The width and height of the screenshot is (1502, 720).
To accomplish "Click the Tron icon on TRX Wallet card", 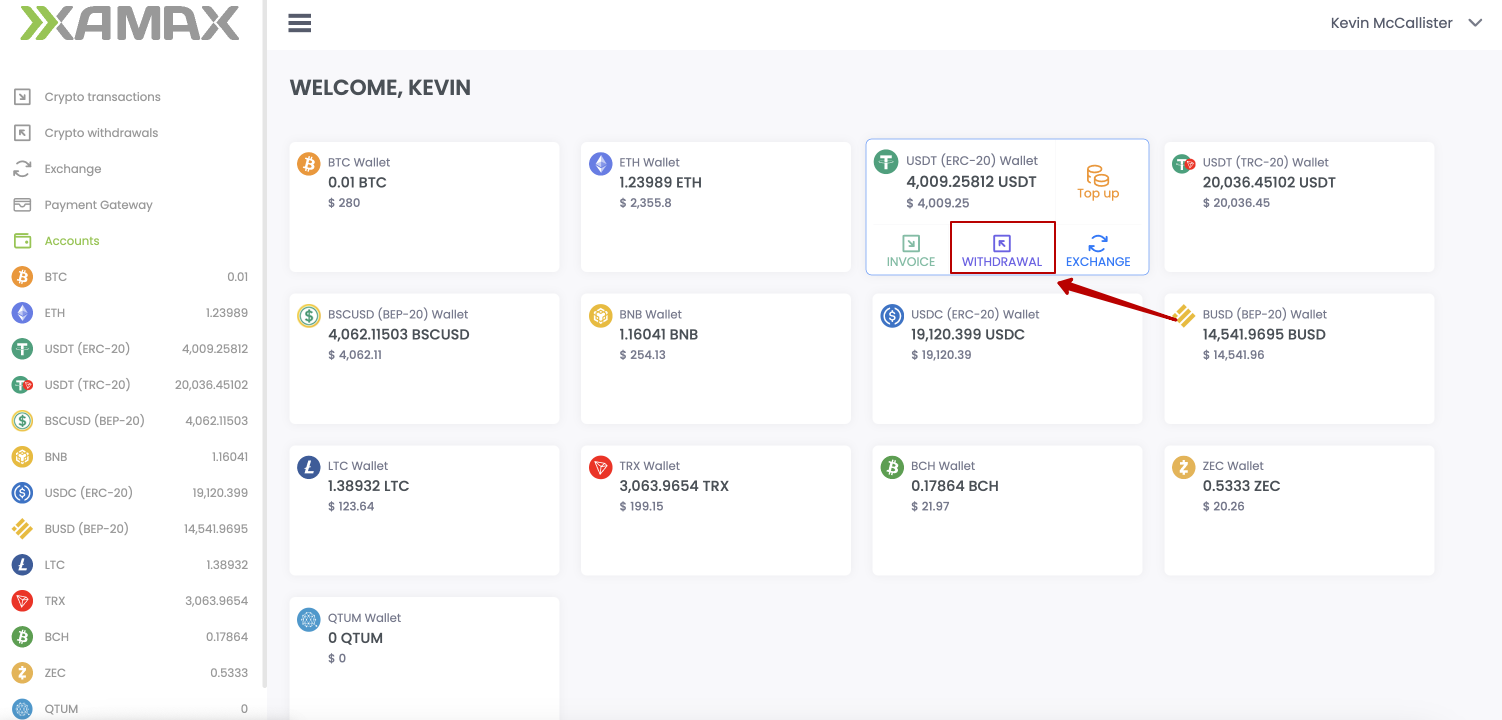I will click(x=600, y=467).
